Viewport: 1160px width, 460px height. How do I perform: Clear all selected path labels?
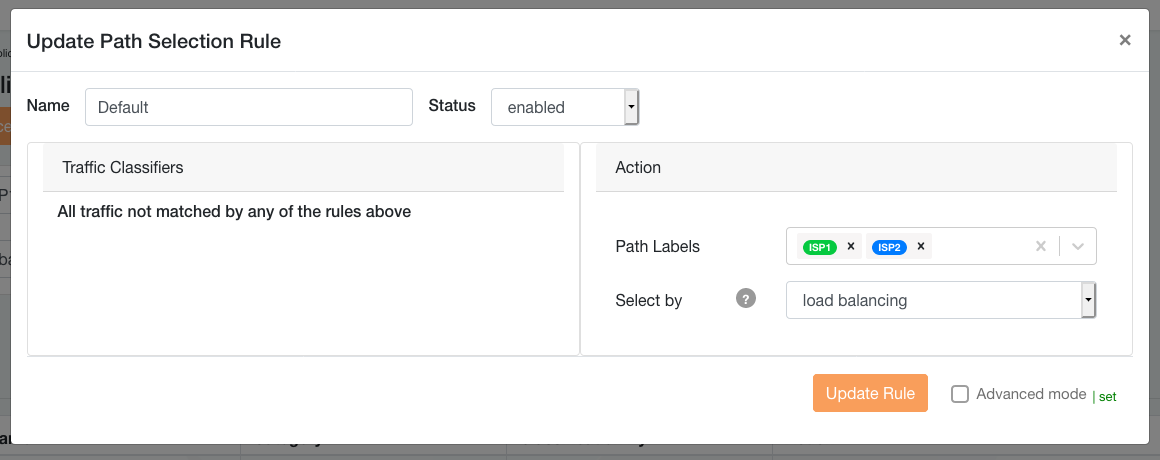click(x=1040, y=246)
